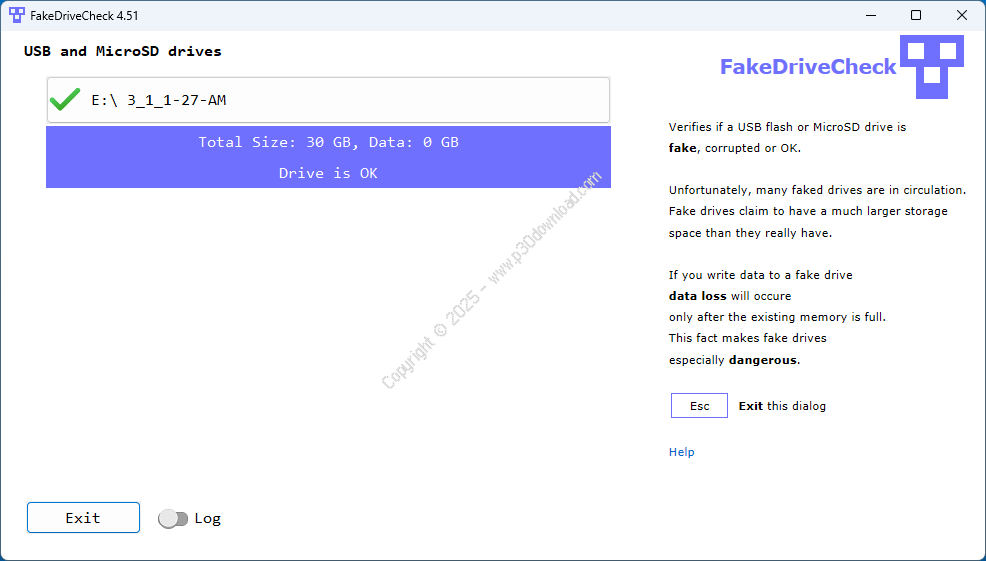Click the bold 'dangerous' word
Screen dimensions: 986x561
(x=764, y=360)
